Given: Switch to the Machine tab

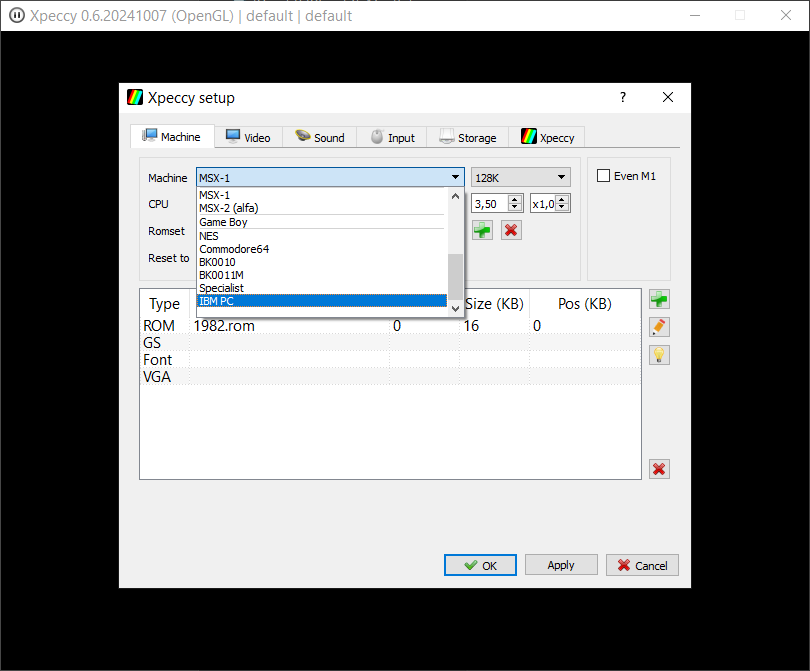Looking at the screenshot, I should click(172, 136).
